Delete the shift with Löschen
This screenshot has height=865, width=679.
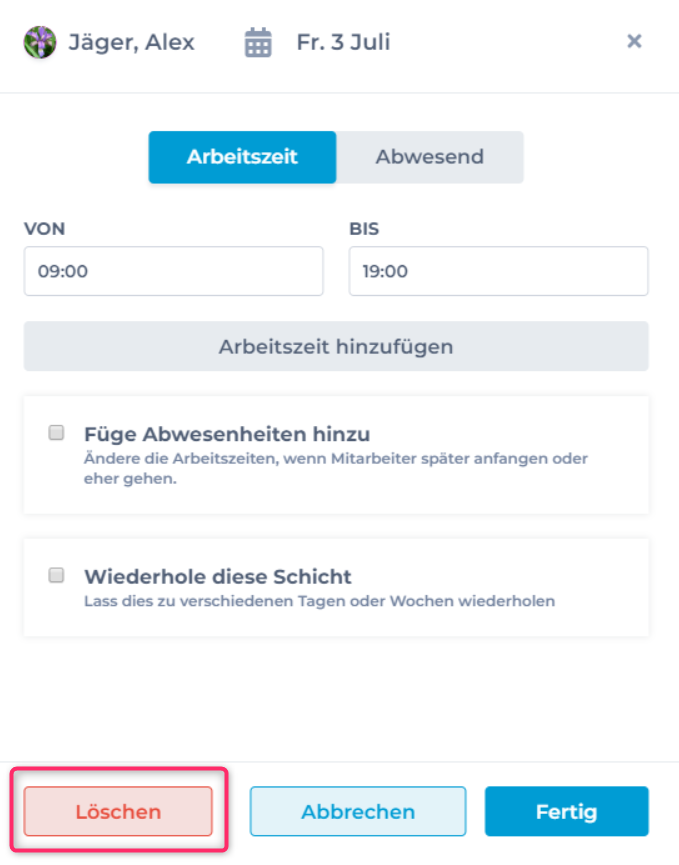point(118,811)
